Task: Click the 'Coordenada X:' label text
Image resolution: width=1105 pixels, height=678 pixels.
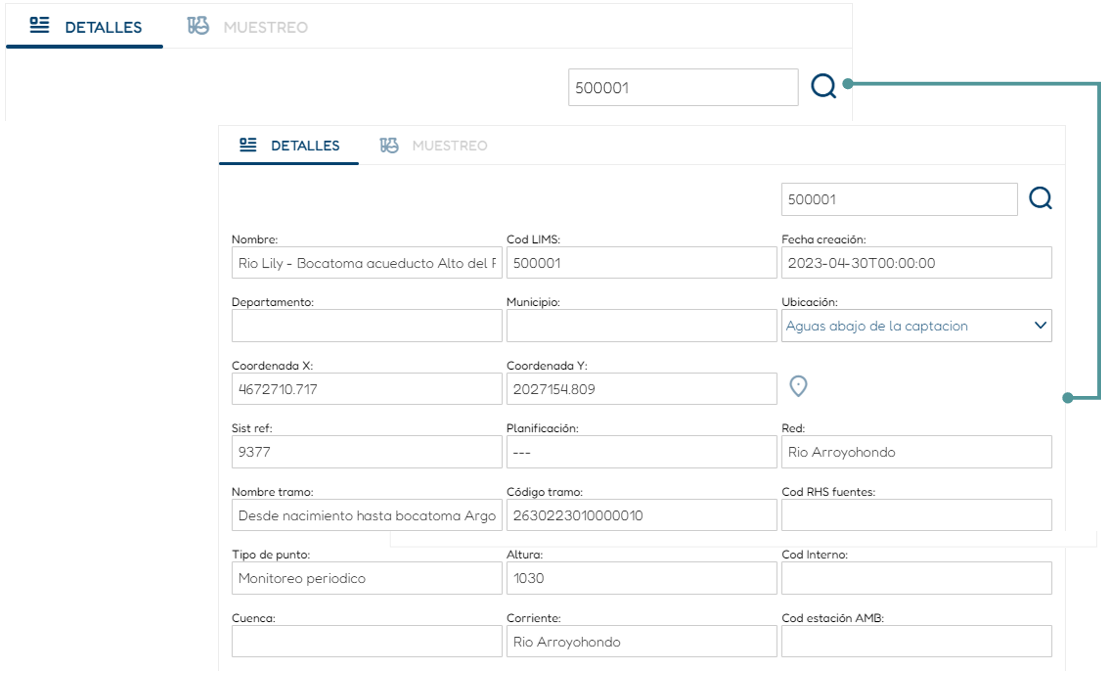Action: [x=272, y=366]
